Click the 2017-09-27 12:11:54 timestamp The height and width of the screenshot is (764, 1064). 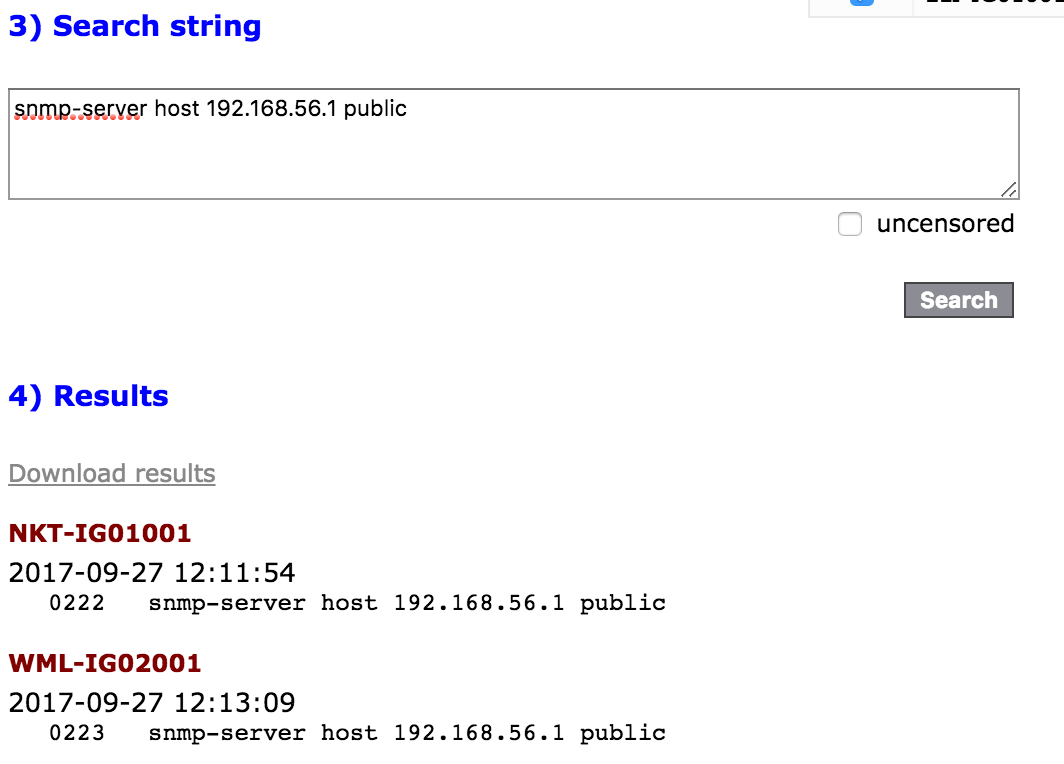click(x=152, y=573)
